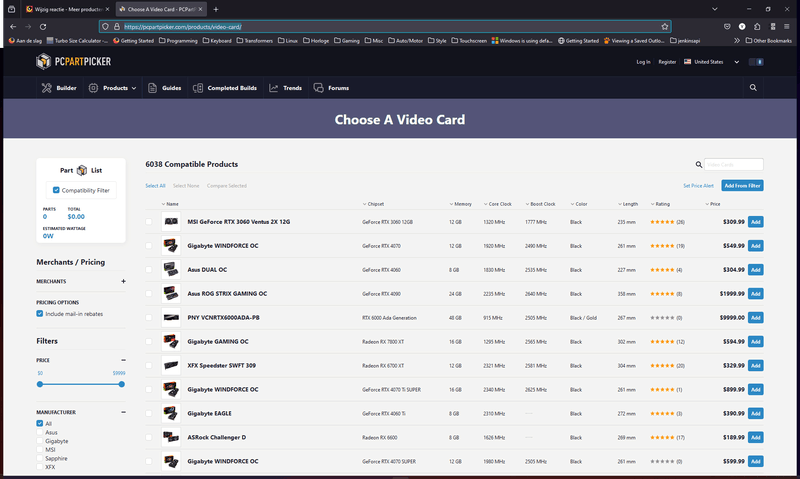This screenshot has height=479, width=800.
Task: Bookmark page with the star icon
Action: 664,27
